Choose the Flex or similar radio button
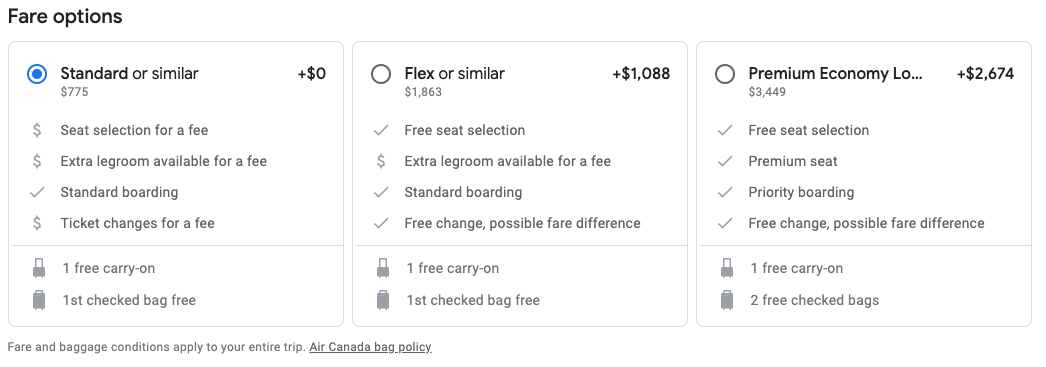 pyautogui.click(x=381, y=74)
